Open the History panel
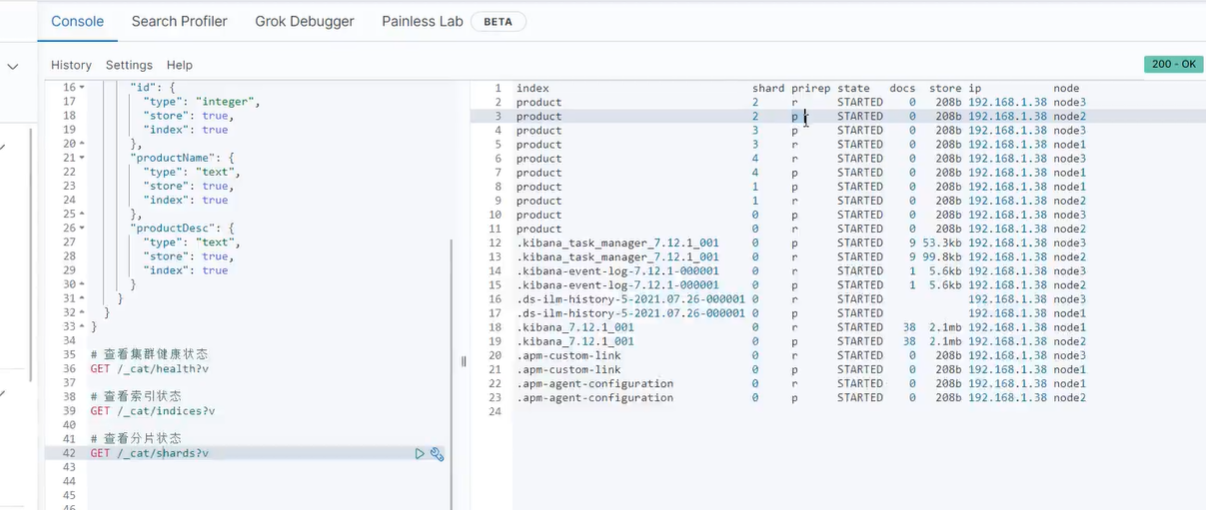1206x510 pixels. pyautogui.click(x=71, y=65)
